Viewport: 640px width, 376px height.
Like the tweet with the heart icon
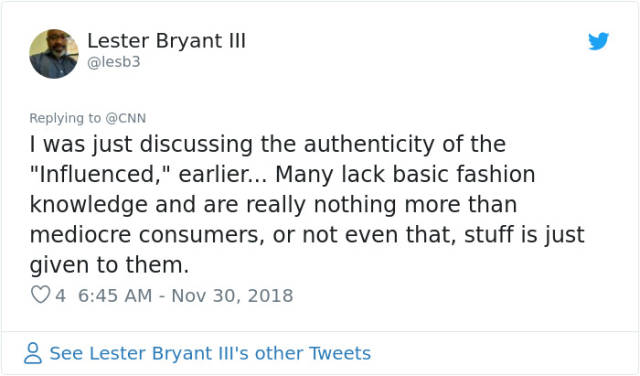coord(40,295)
